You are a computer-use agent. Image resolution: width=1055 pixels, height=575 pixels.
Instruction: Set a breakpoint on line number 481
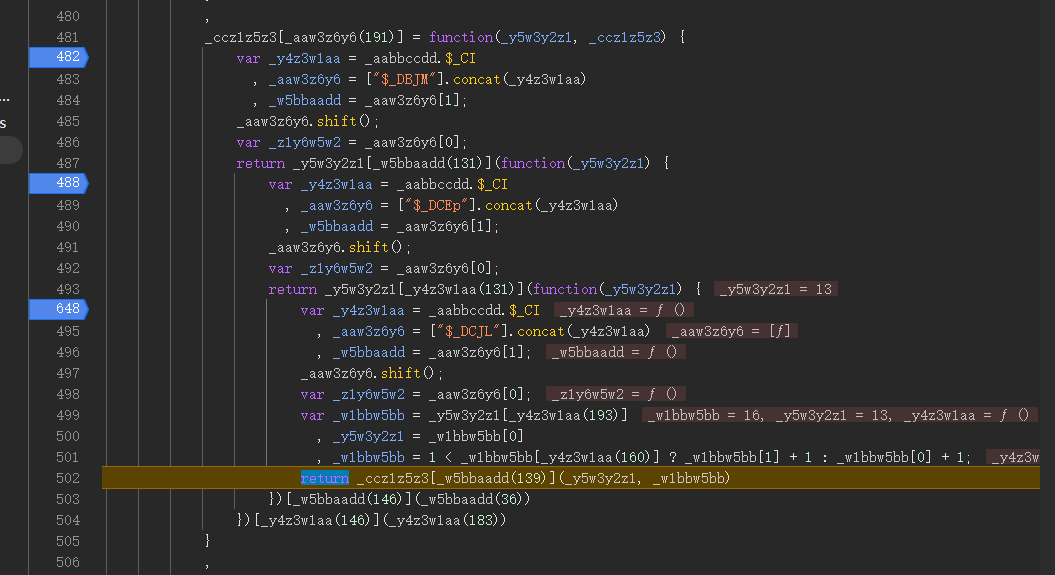[67, 37]
